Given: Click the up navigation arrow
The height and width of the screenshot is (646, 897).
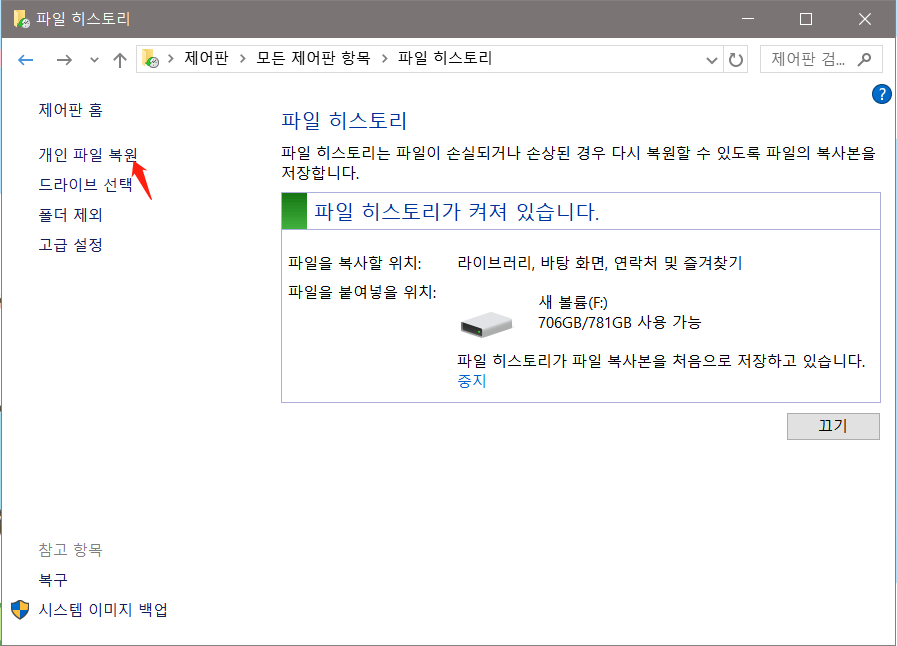Looking at the screenshot, I should coord(118,59).
